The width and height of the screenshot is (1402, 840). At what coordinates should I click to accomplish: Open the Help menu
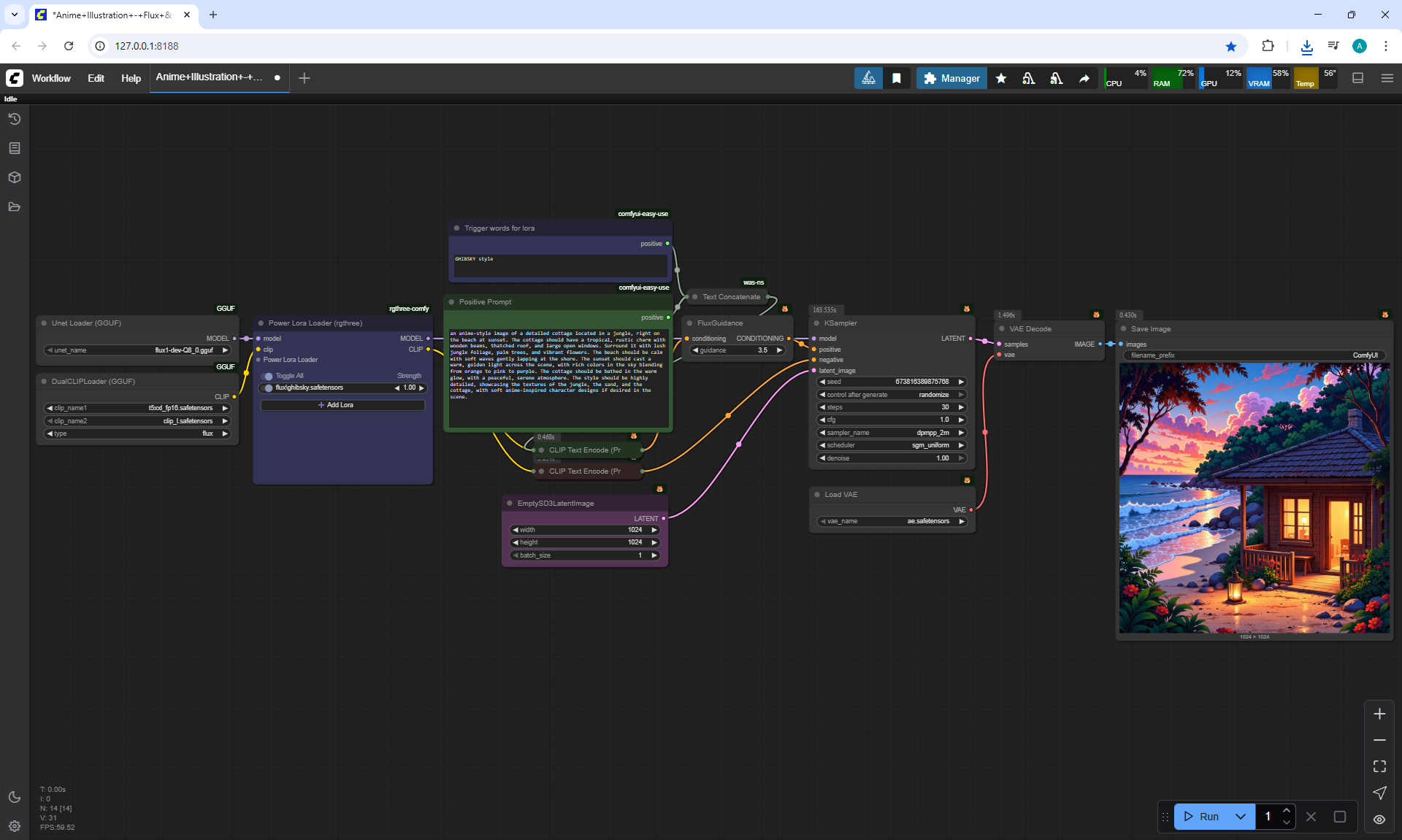[x=131, y=78]
